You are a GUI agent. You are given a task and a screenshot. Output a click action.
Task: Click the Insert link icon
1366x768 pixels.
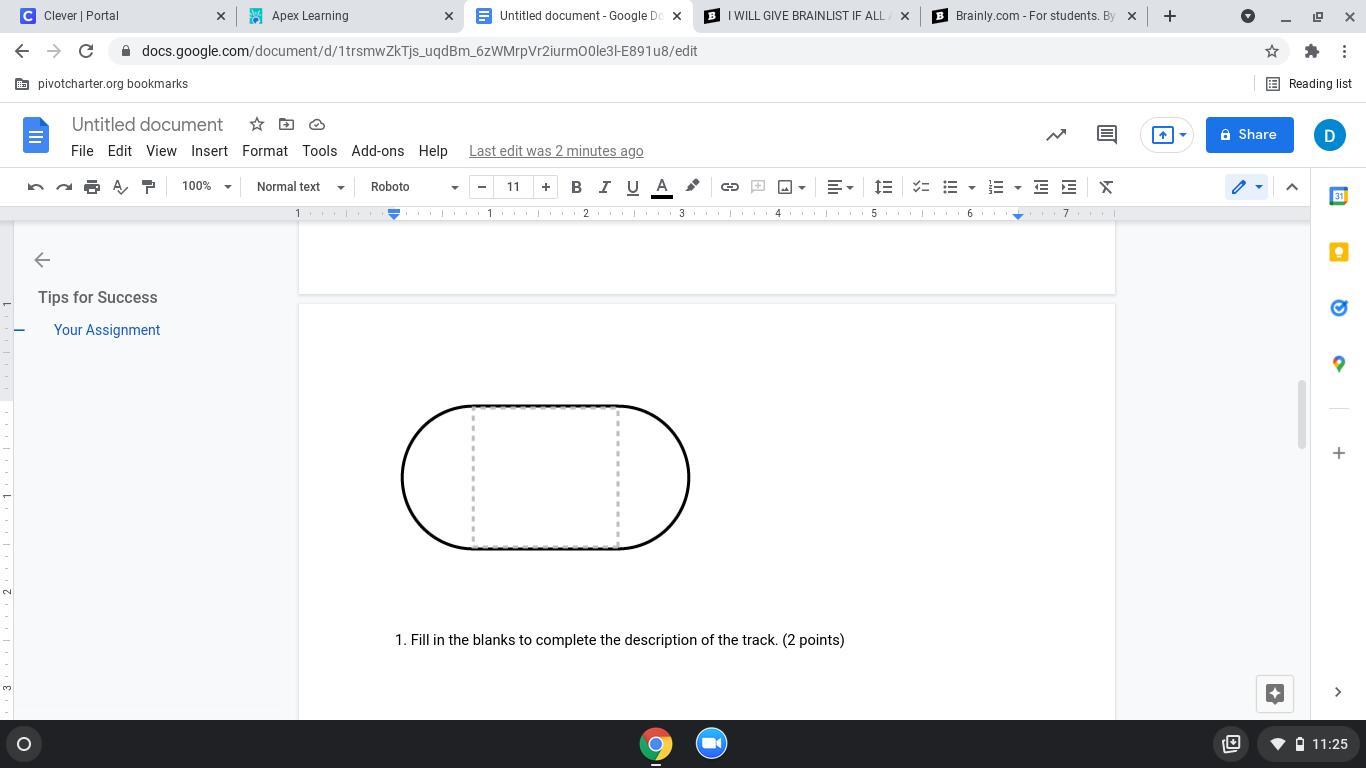(729, 187)
